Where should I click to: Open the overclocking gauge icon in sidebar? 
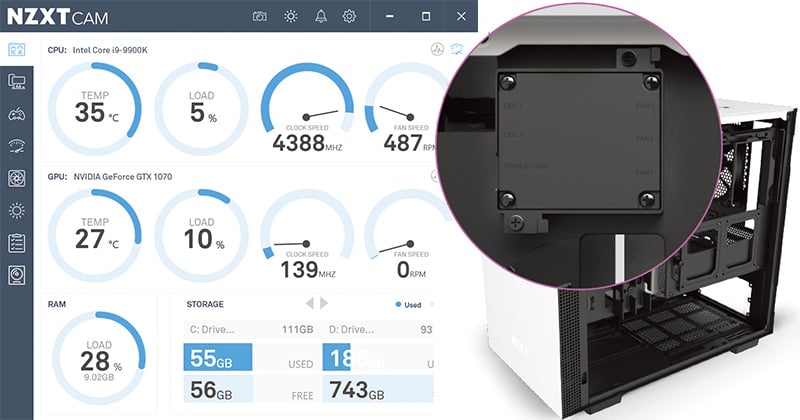[x=17, y=146]
